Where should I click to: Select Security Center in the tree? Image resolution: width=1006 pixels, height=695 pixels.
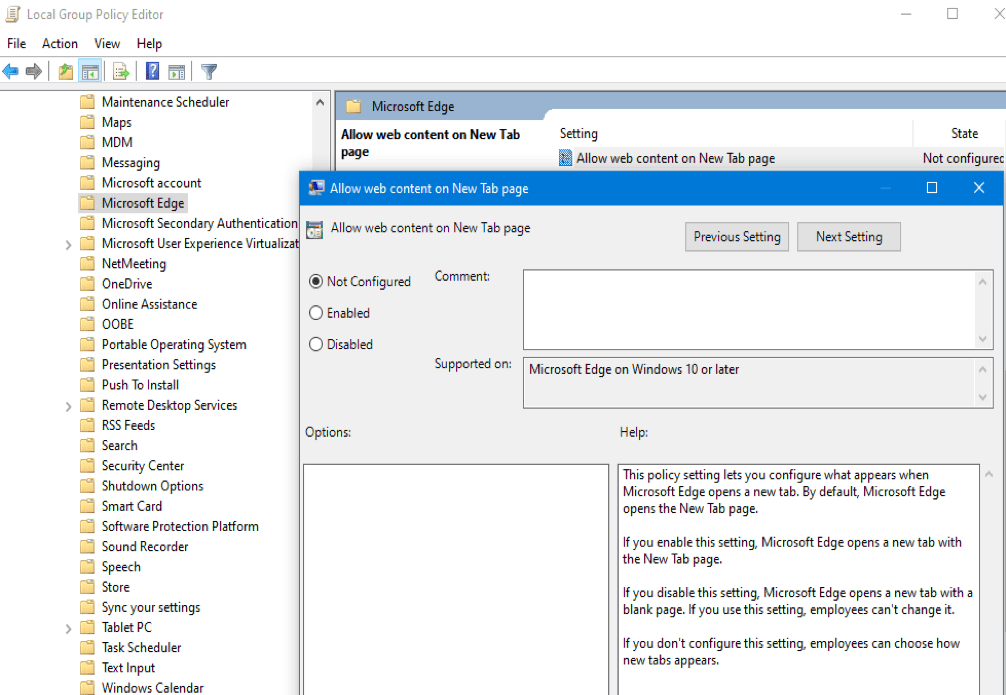pyautogui.click(x=142, y=466)
